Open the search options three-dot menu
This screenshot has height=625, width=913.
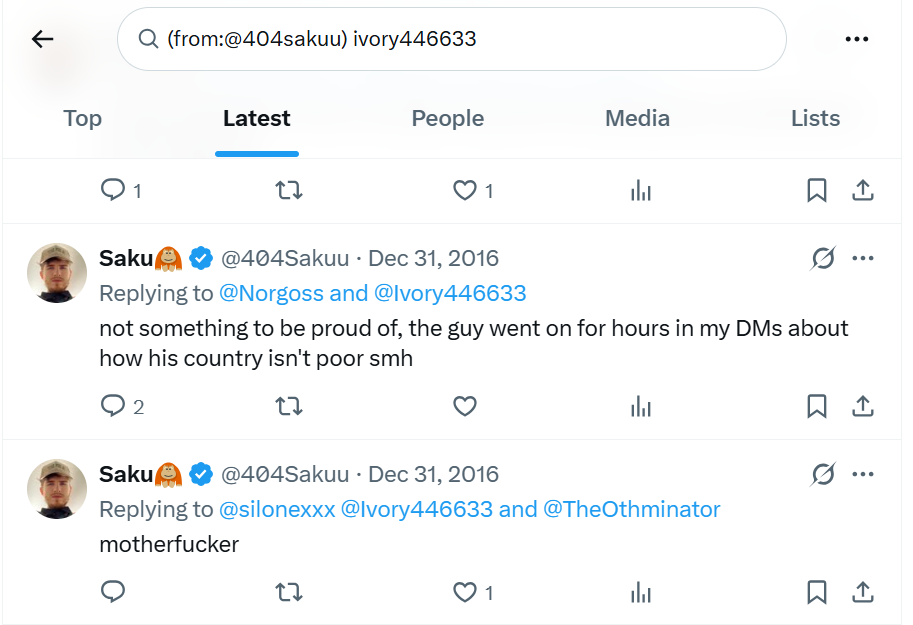pos(856,39)
